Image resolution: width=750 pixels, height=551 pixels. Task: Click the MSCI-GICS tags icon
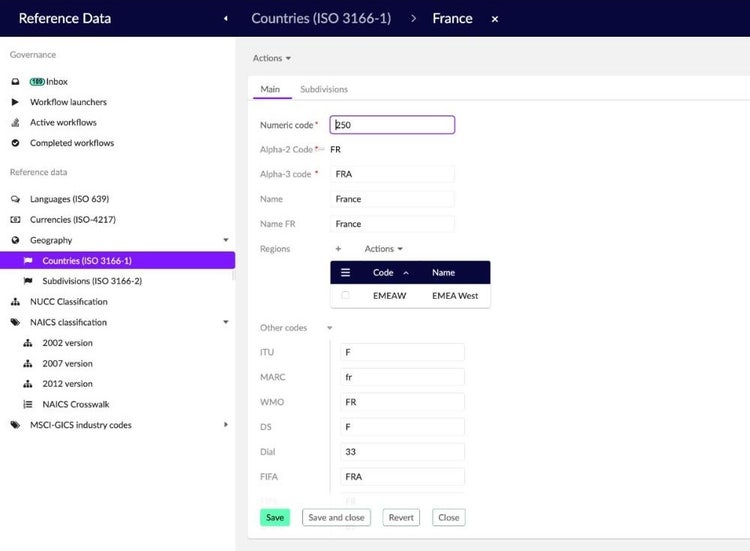(15, 425)
